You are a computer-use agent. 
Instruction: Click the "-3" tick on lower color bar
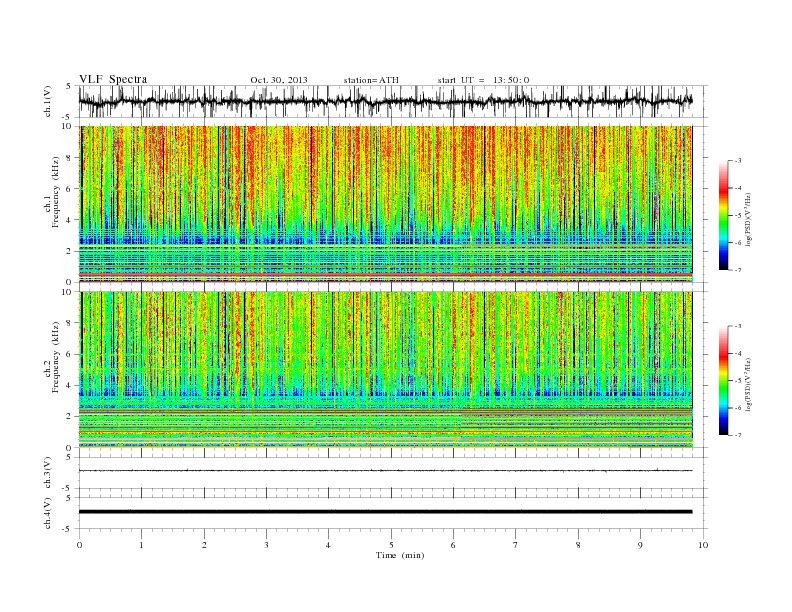[738, 326]
